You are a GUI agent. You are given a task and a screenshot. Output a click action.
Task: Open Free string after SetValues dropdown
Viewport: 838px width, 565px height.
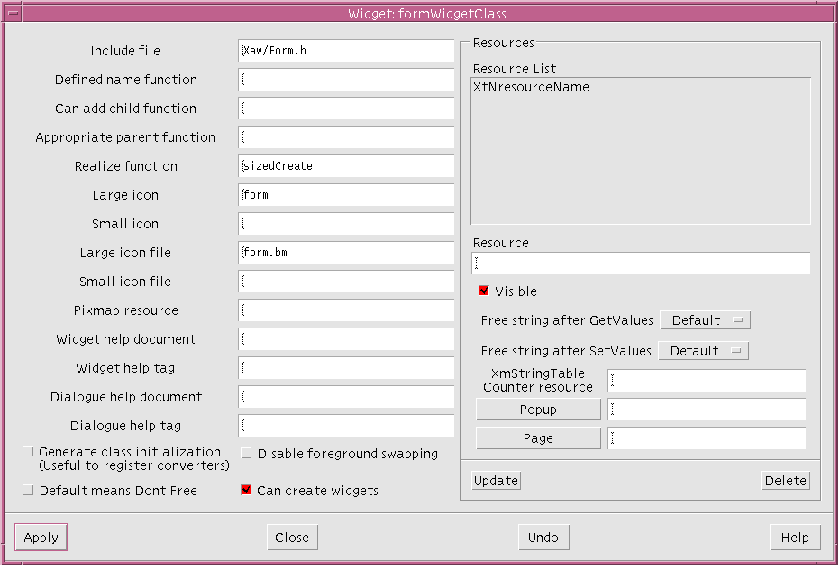coord(705,351)
